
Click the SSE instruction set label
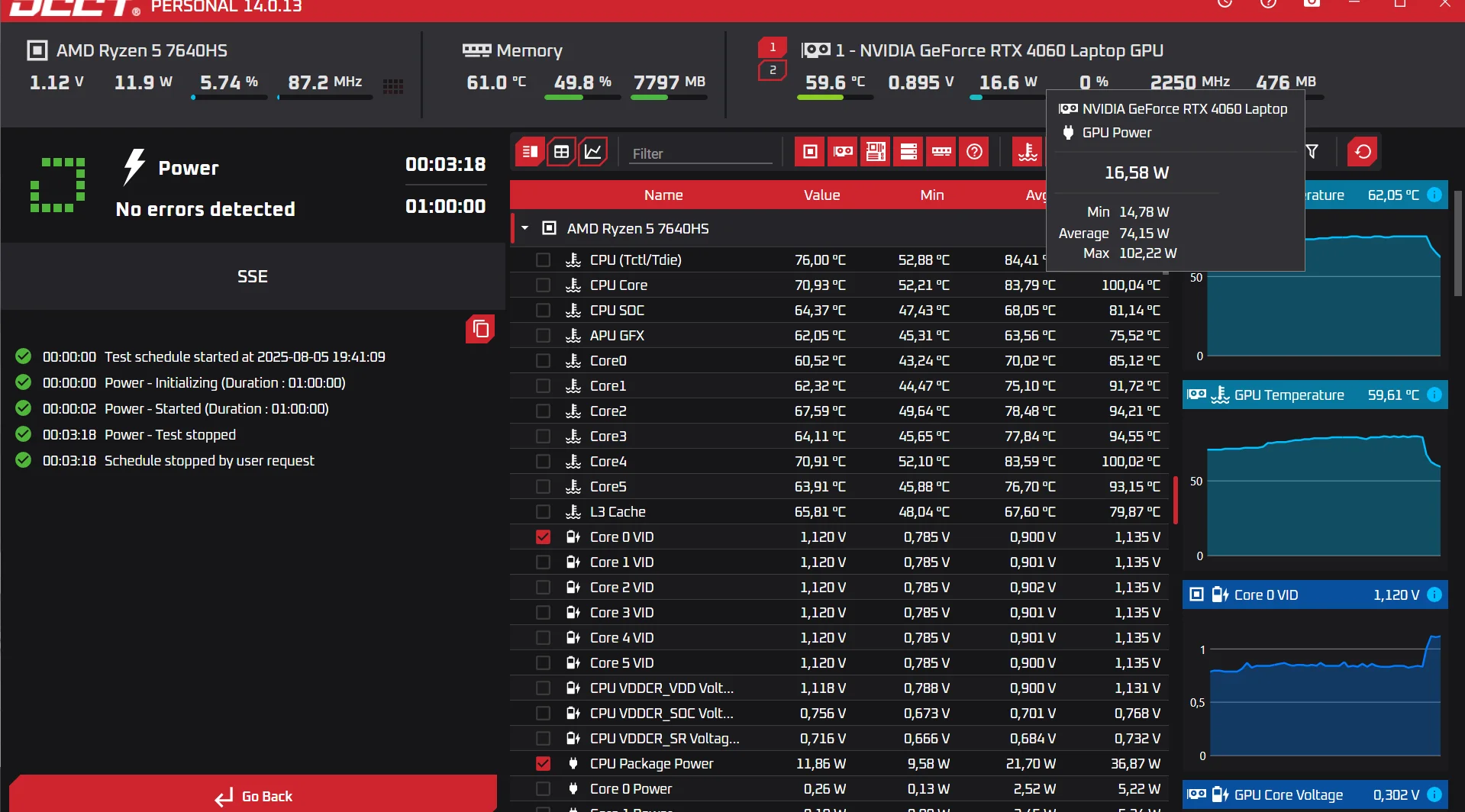253,276
